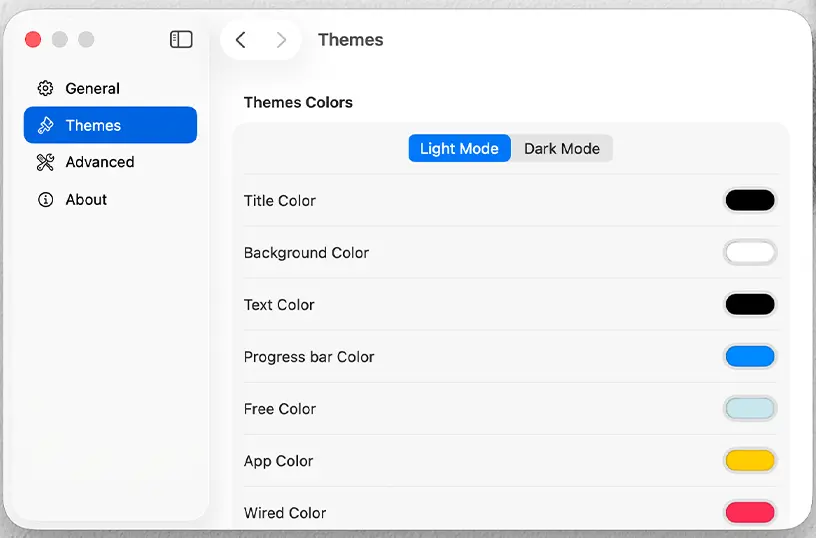Viewport: 816px width, 538px height.
Task: Go forward using the right chevron
Action: 281,40
